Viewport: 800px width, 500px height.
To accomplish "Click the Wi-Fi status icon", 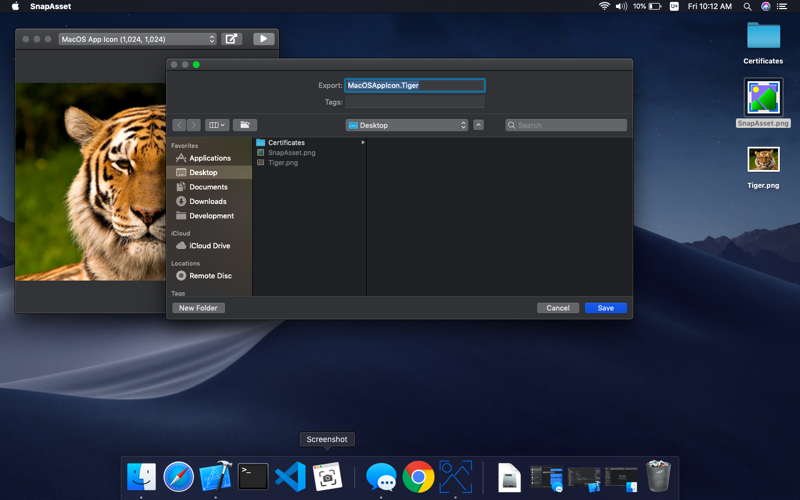I will tap(604, 6).
